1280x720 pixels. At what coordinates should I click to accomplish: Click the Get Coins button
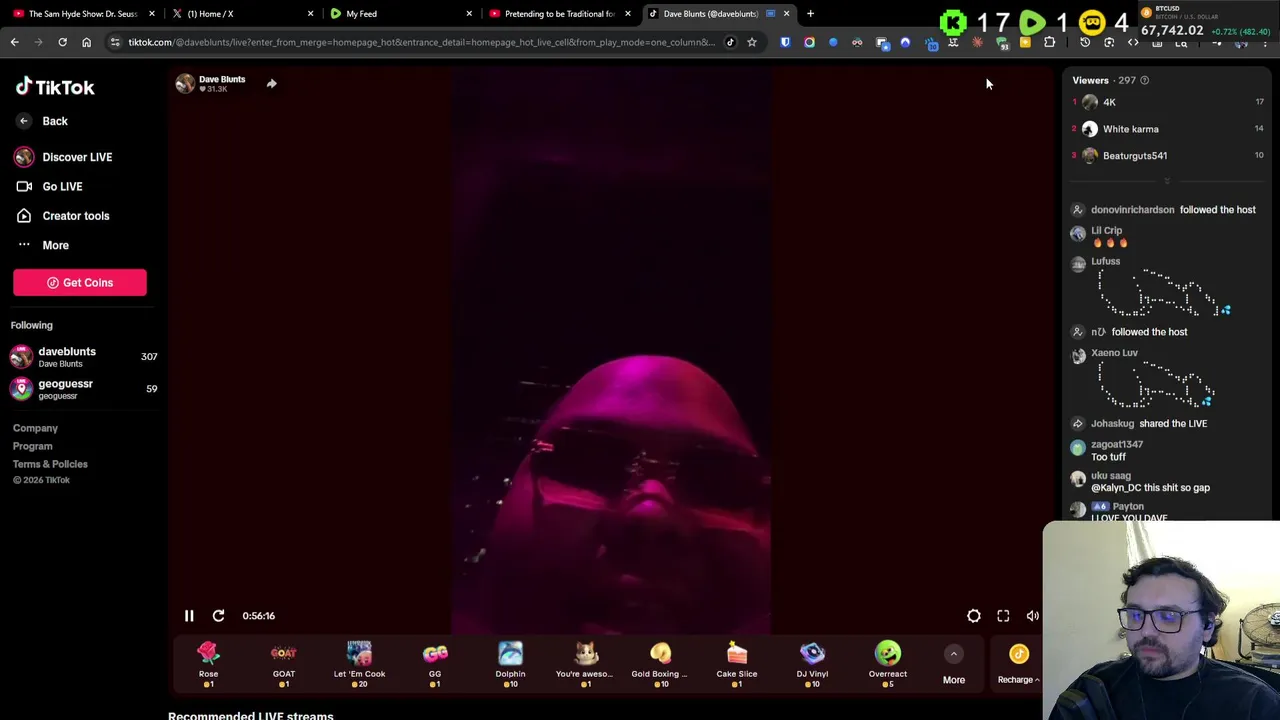pos(80,283)
